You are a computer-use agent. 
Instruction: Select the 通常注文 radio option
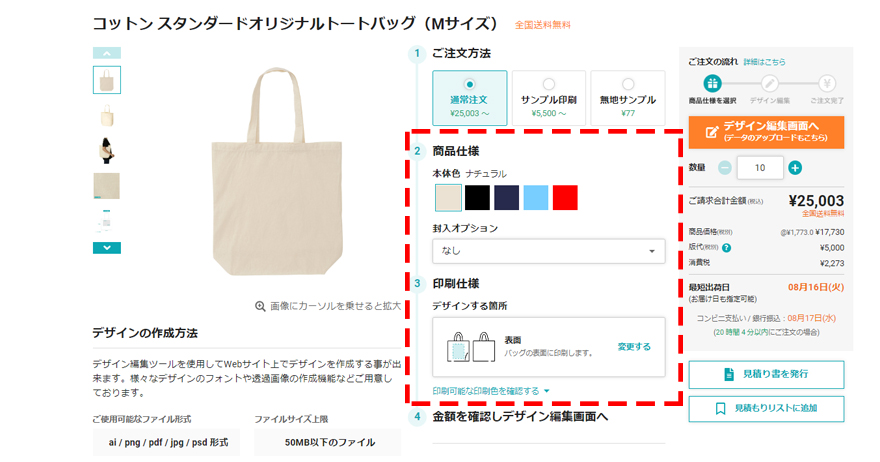(469, 98)
